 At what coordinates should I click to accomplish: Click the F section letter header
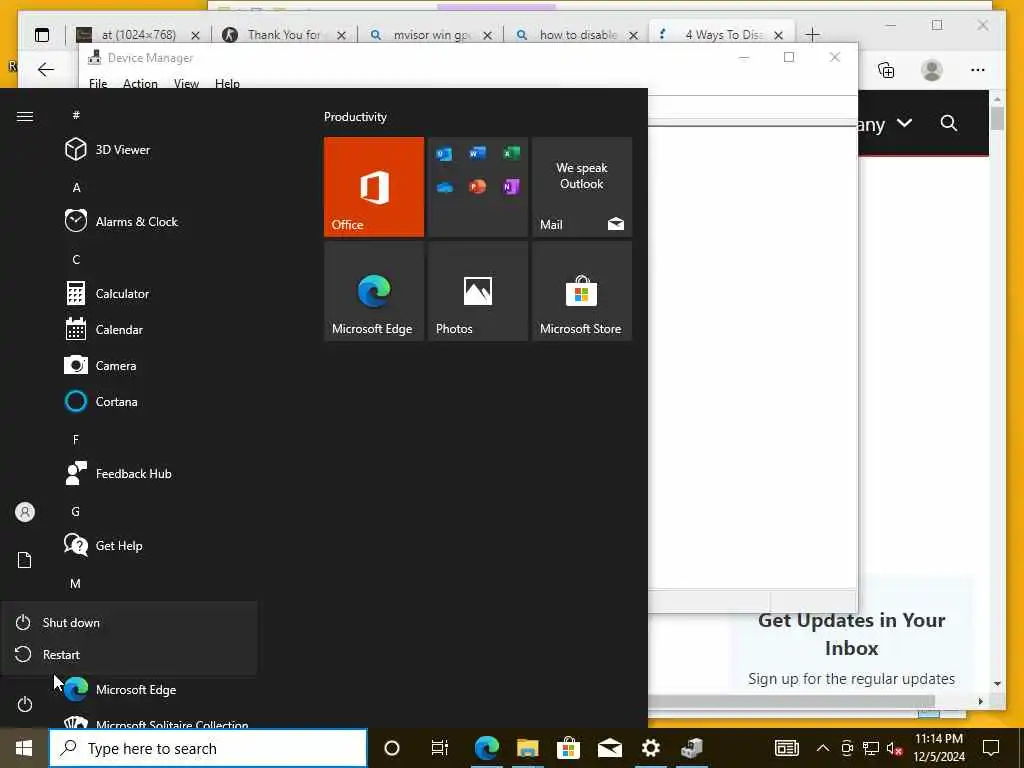(x=76, y=440)
